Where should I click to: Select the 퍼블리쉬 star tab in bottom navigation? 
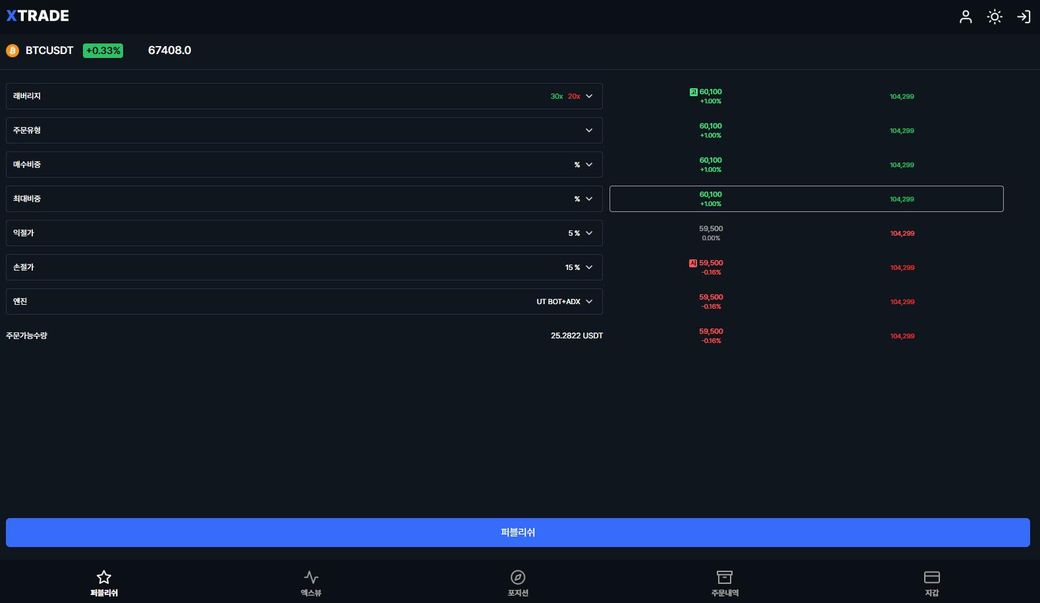tap(104, 582)
